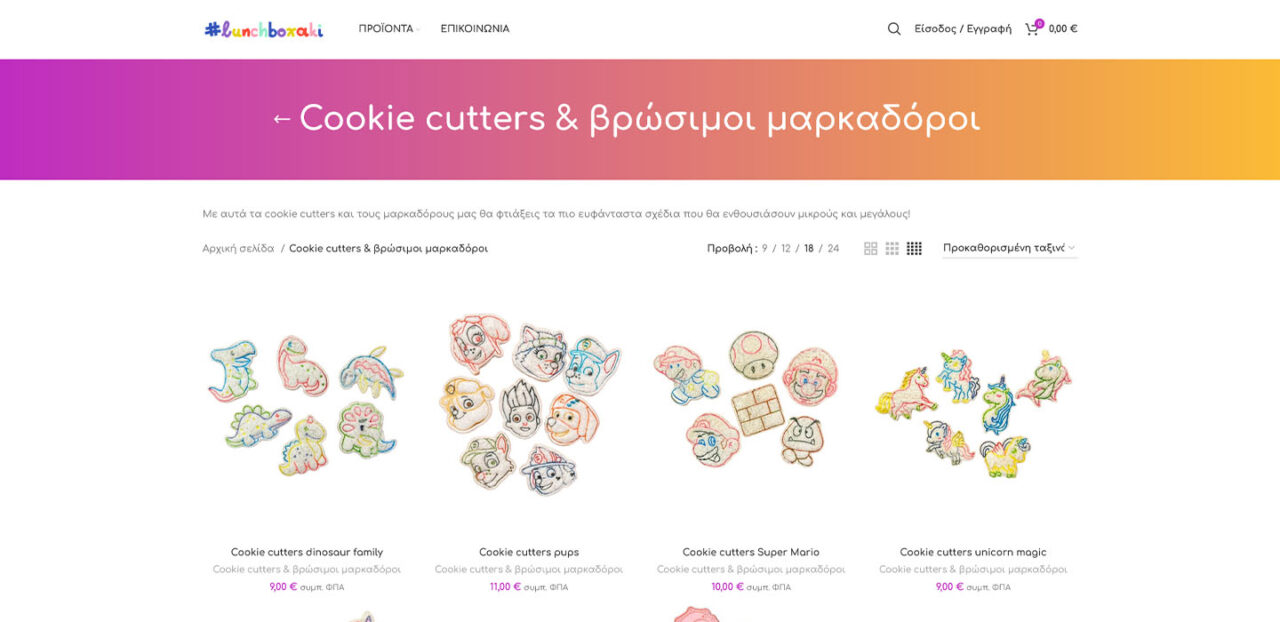The width and height of the screenshot is (1280, 622).
Task: Show 12 products per page
Action: [x=786, y=248]
